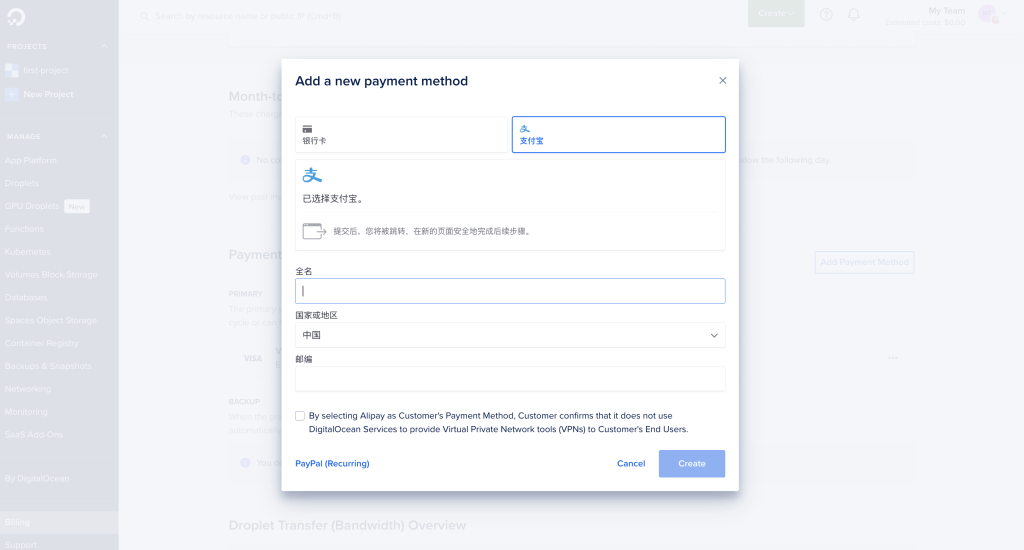Open the help question mark icon
Viewport: 1024px width, 550px height.
pos(826,14)
